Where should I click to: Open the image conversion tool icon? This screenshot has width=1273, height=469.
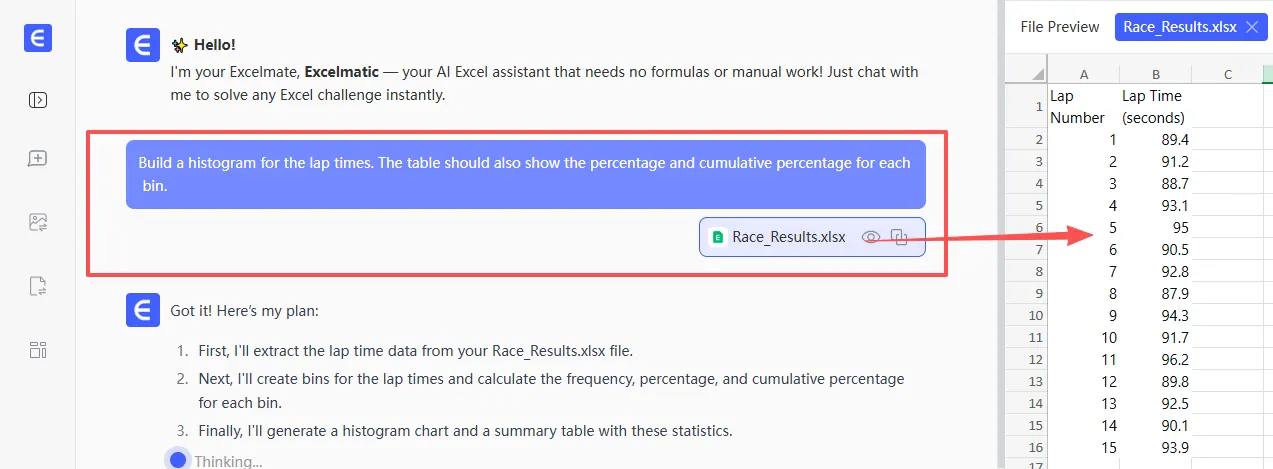(x=38, y=222)
